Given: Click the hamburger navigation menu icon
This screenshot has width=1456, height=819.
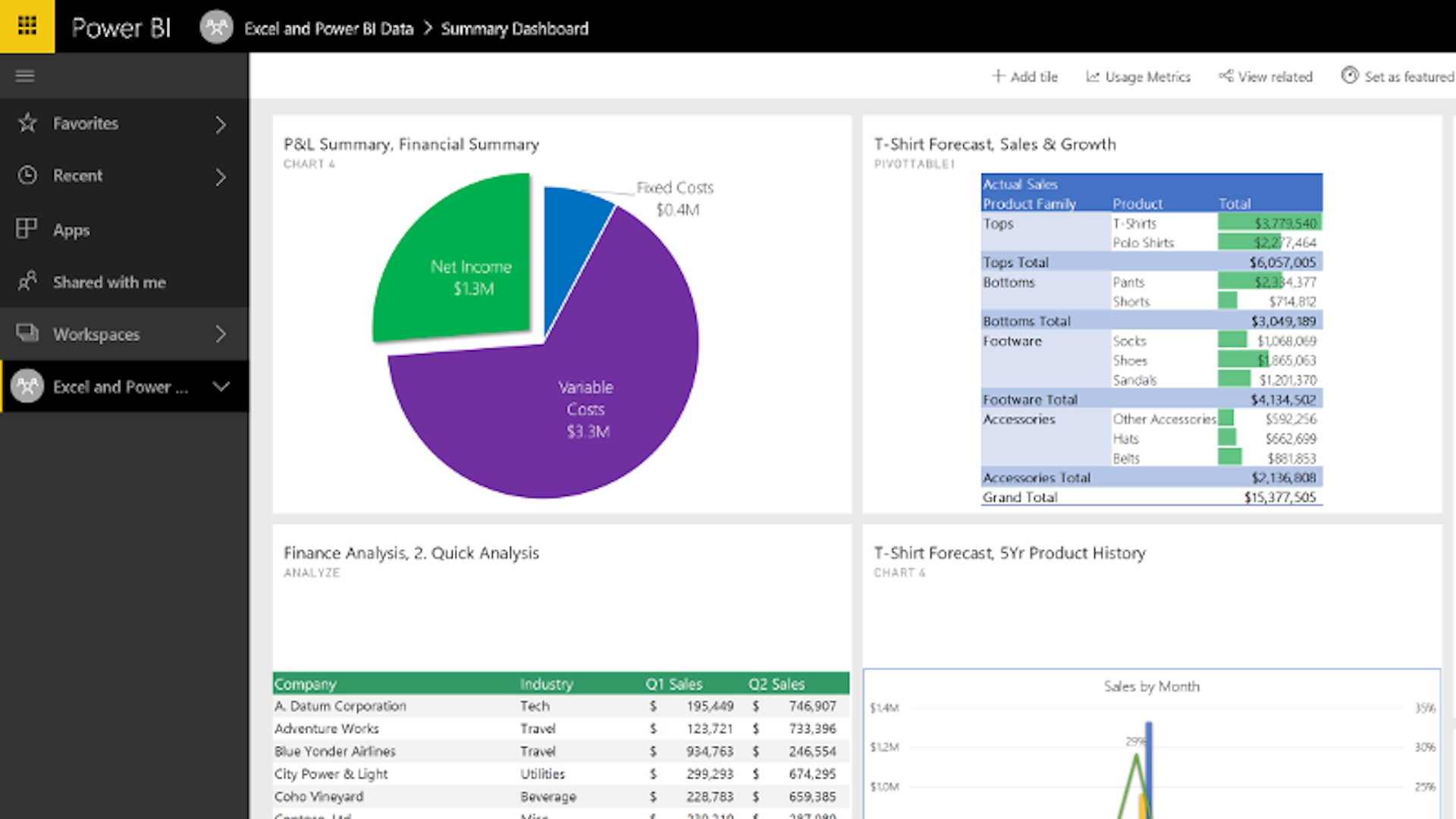Looking at the screenshot, I should 25,75.
